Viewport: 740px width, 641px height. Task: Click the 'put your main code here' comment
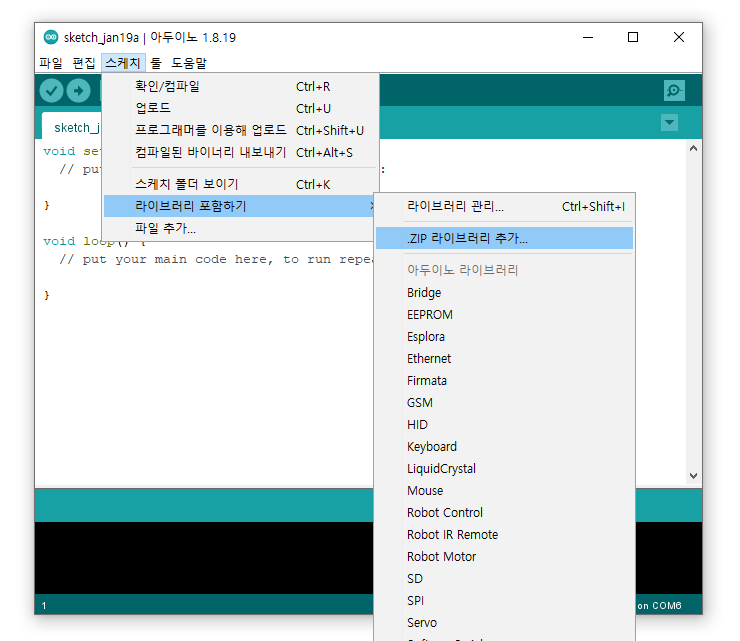point(216,260)
